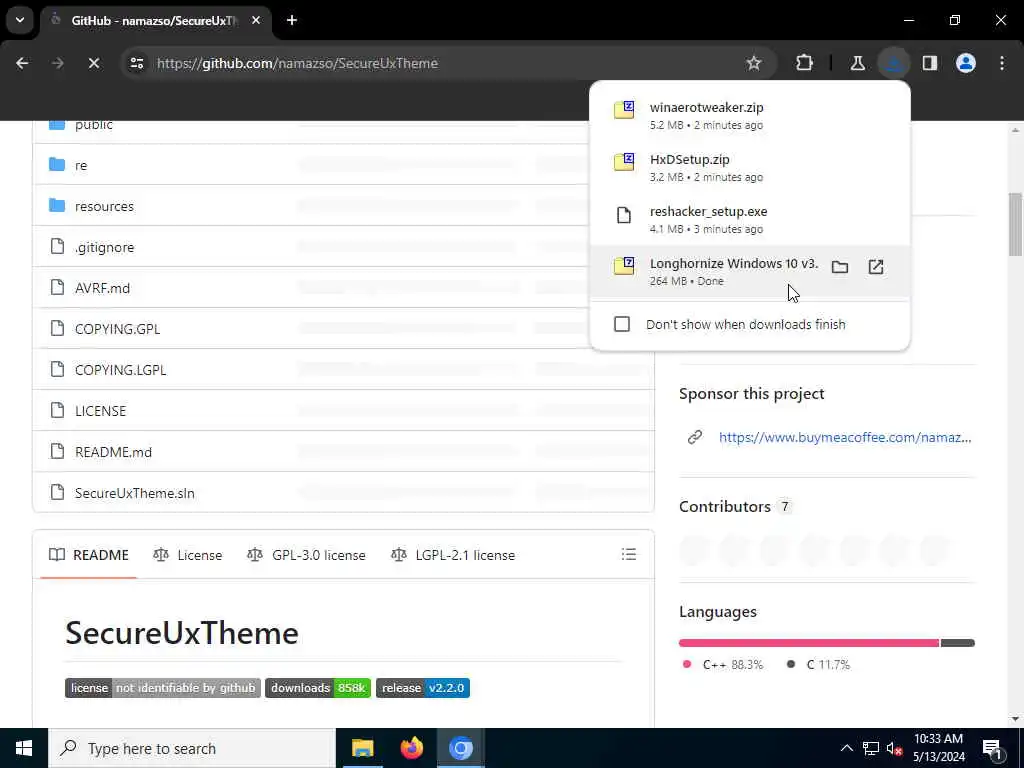The height and width of the screenshot is (768, 1024).
Task: Click reshacker_setup.exe file icon
Action: coord(624,215)
